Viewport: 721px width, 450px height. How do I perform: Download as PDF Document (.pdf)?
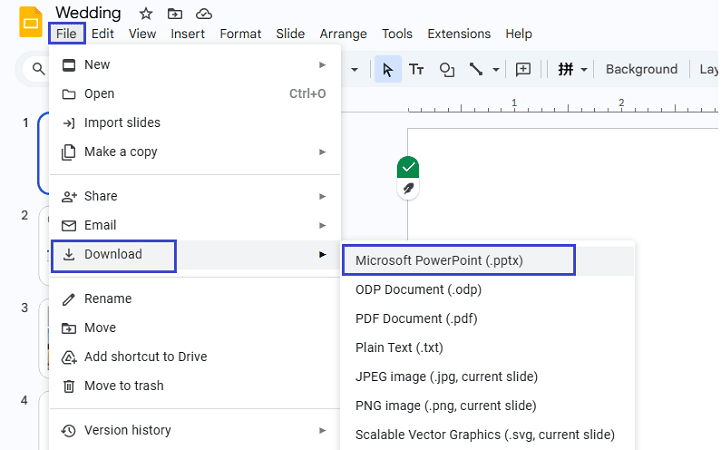coord(487,319)
